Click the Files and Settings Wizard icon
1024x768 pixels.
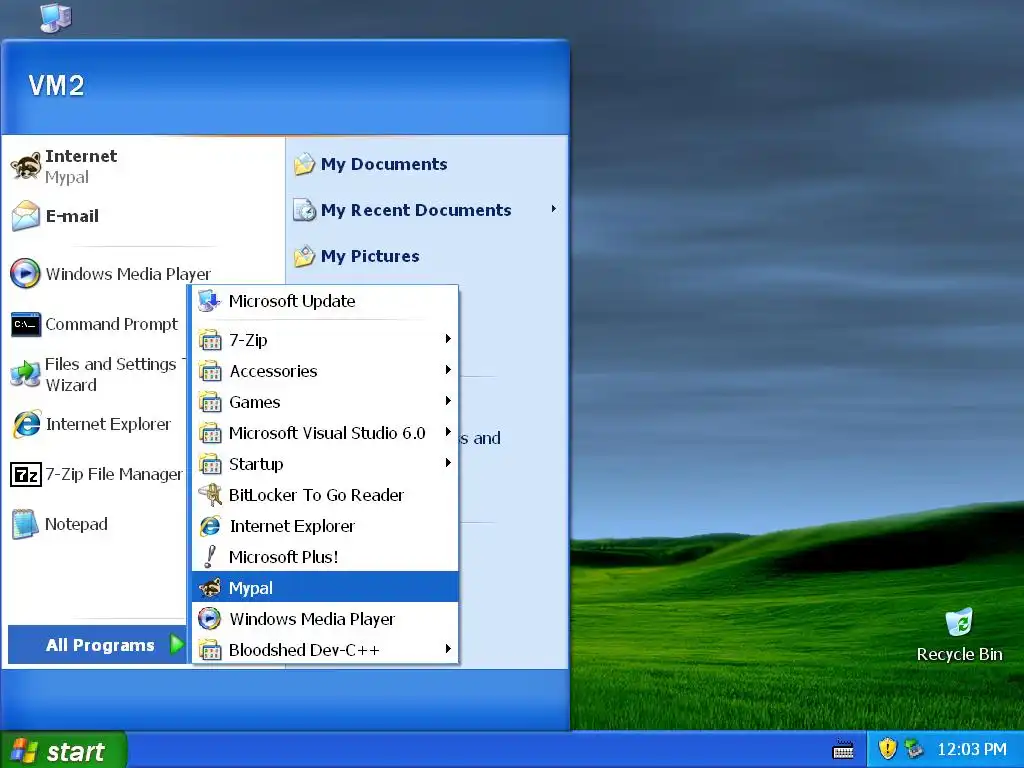click(25, 374)
